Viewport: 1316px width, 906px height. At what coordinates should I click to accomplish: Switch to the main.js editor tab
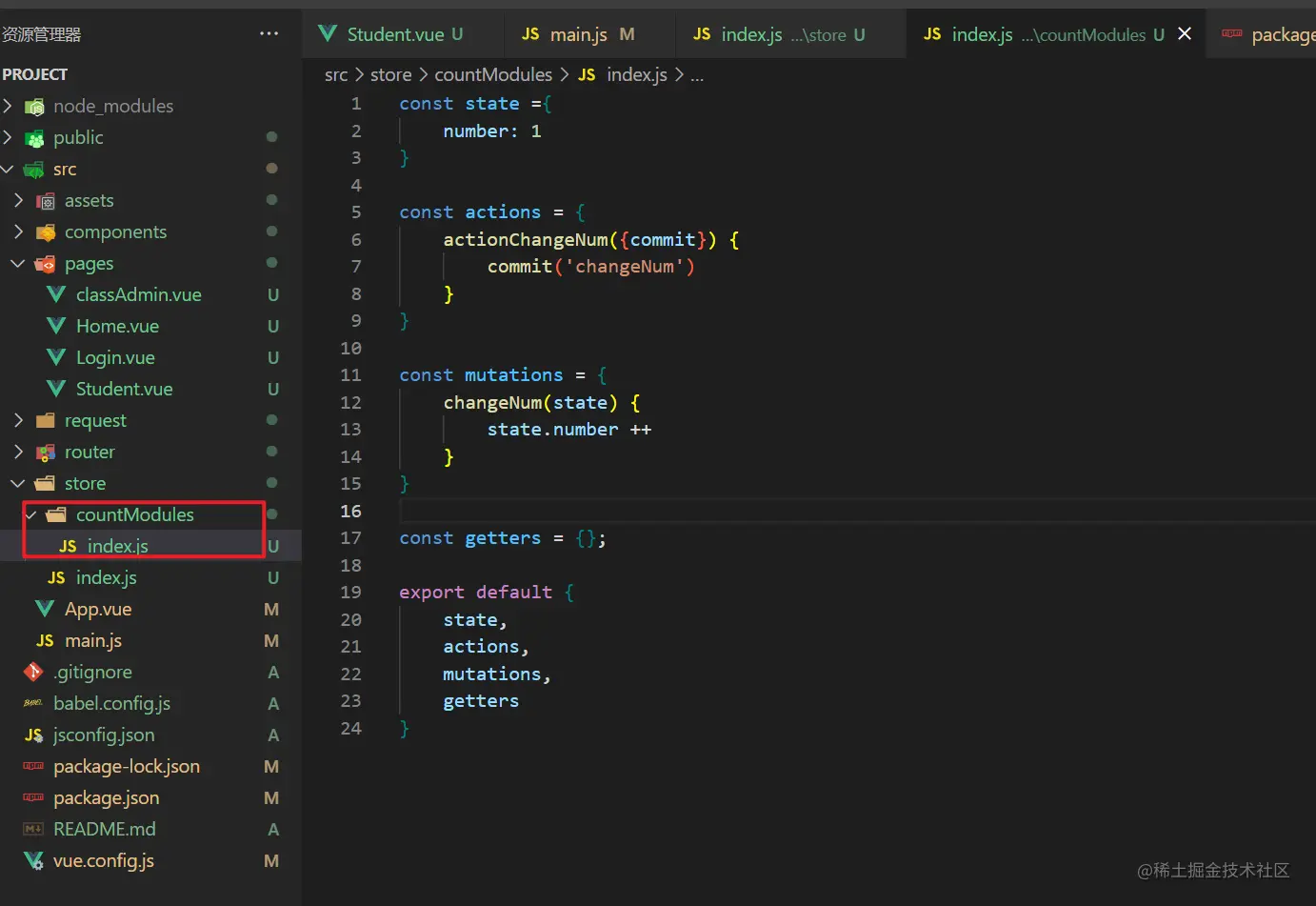577,34
